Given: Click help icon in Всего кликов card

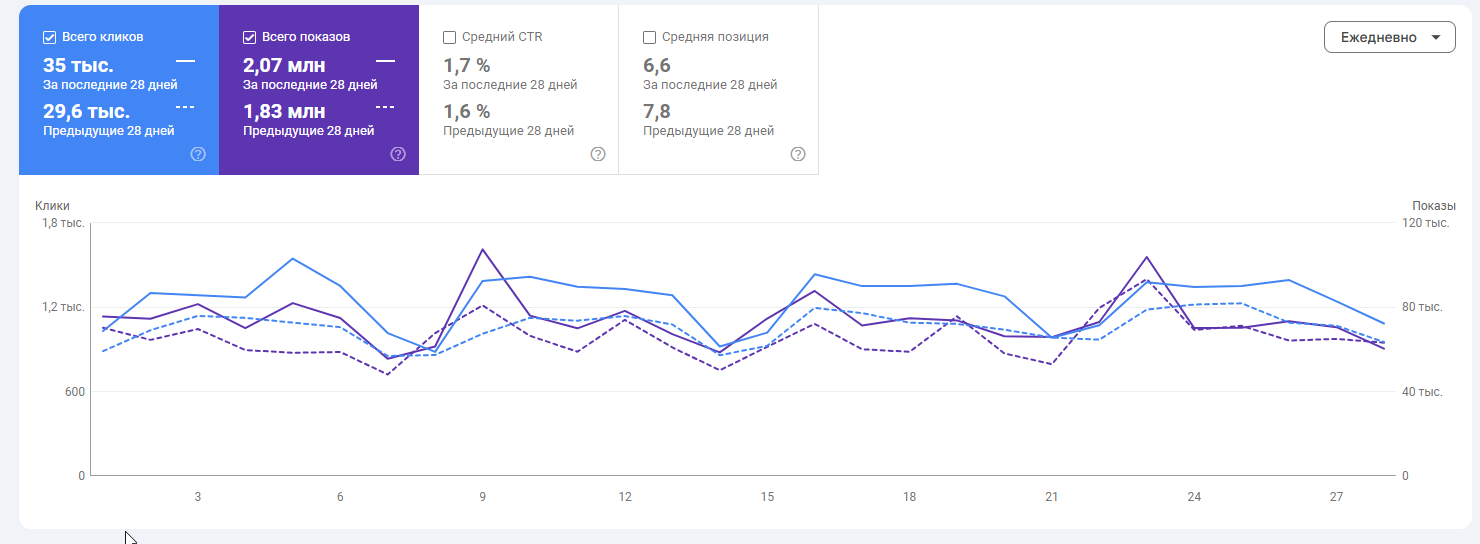Looking at the screenshot, I should point(198,154).
